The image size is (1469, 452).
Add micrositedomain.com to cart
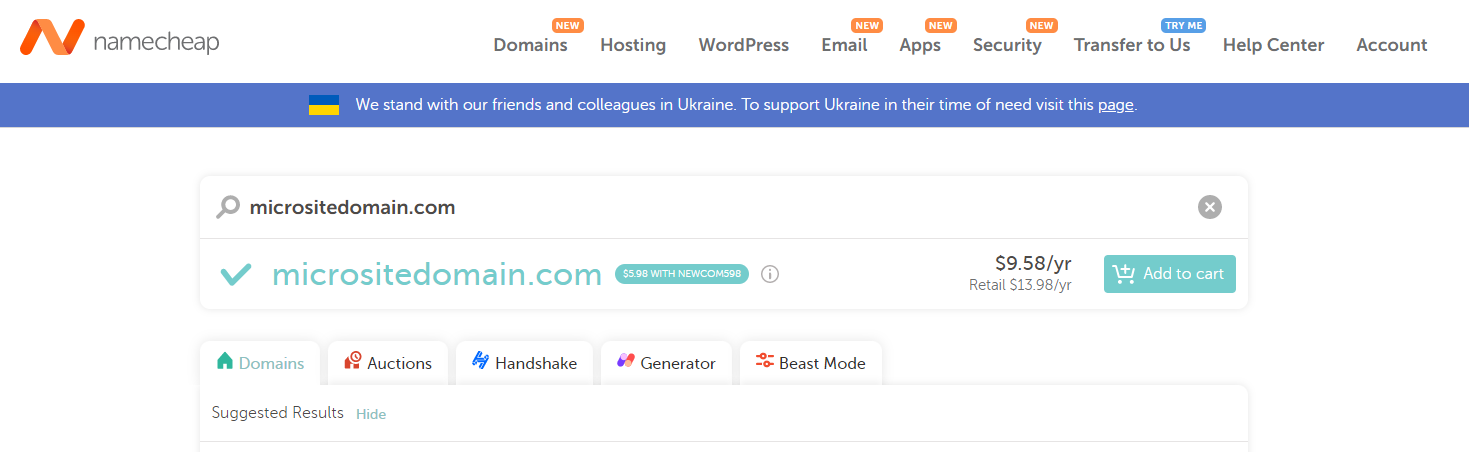tap(1170, 274)
